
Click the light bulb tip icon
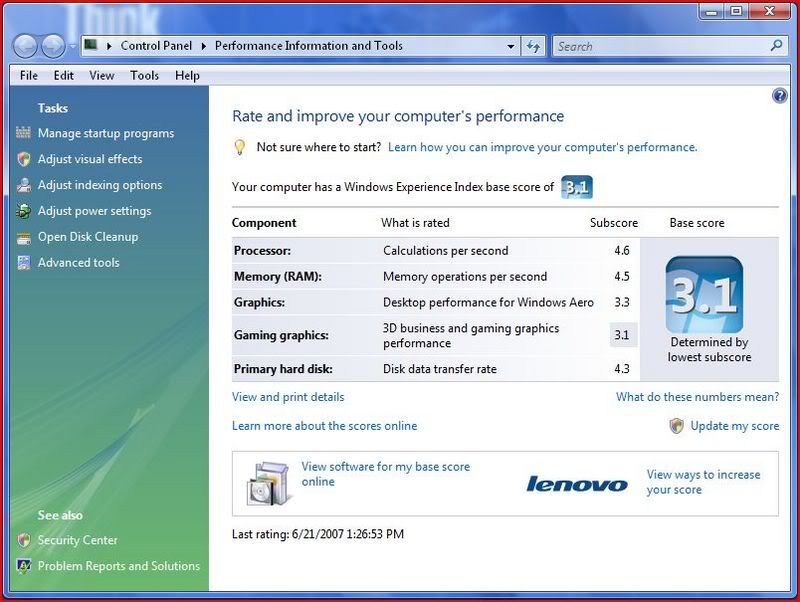239,147
